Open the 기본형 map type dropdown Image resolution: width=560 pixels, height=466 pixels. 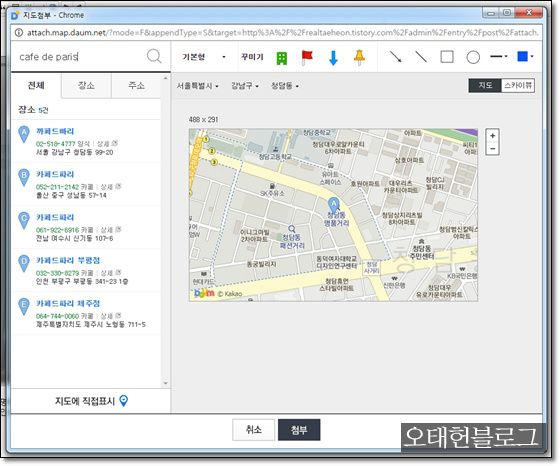tap(204, 57)
